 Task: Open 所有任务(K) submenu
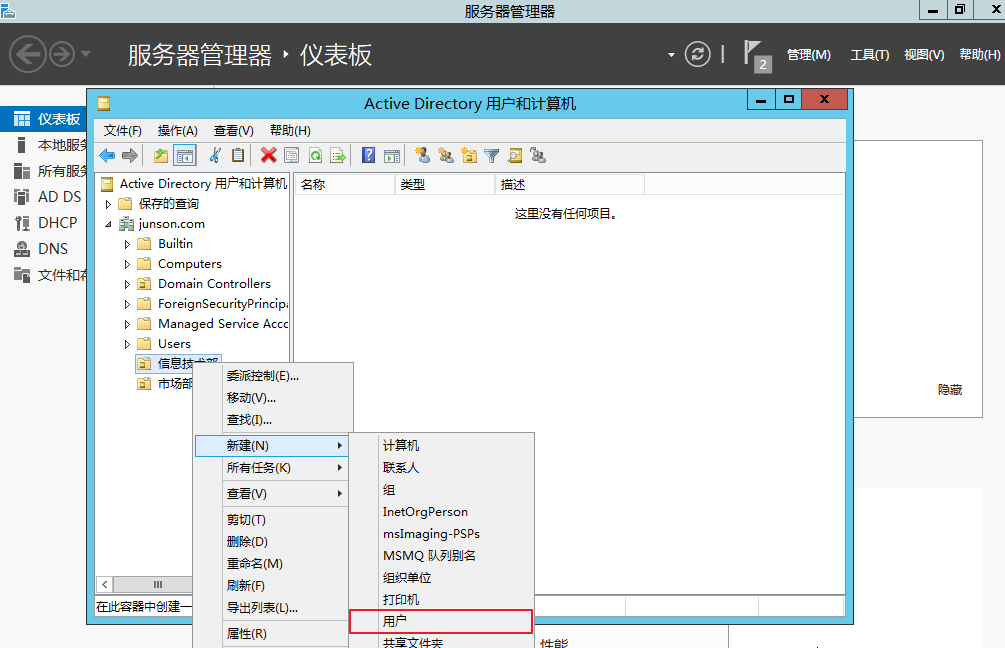tap(284, 468)
